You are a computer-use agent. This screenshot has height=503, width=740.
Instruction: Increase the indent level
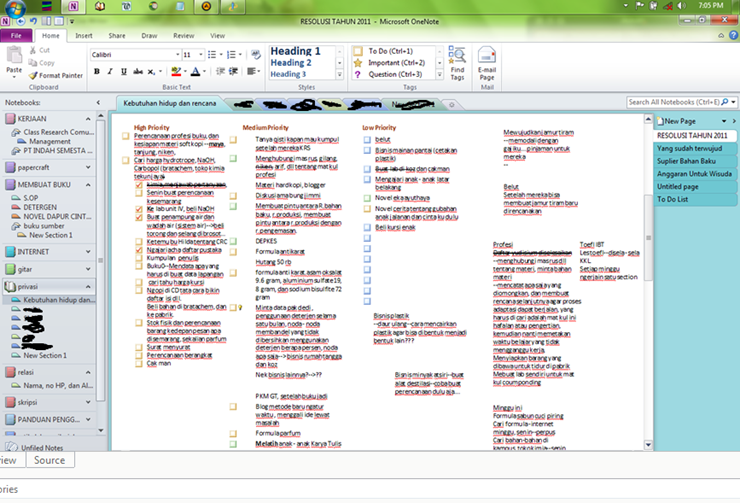click(x=233, y=71)
